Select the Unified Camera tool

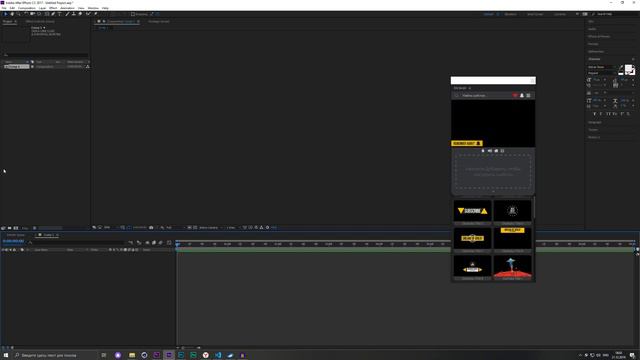pos(32,14)
